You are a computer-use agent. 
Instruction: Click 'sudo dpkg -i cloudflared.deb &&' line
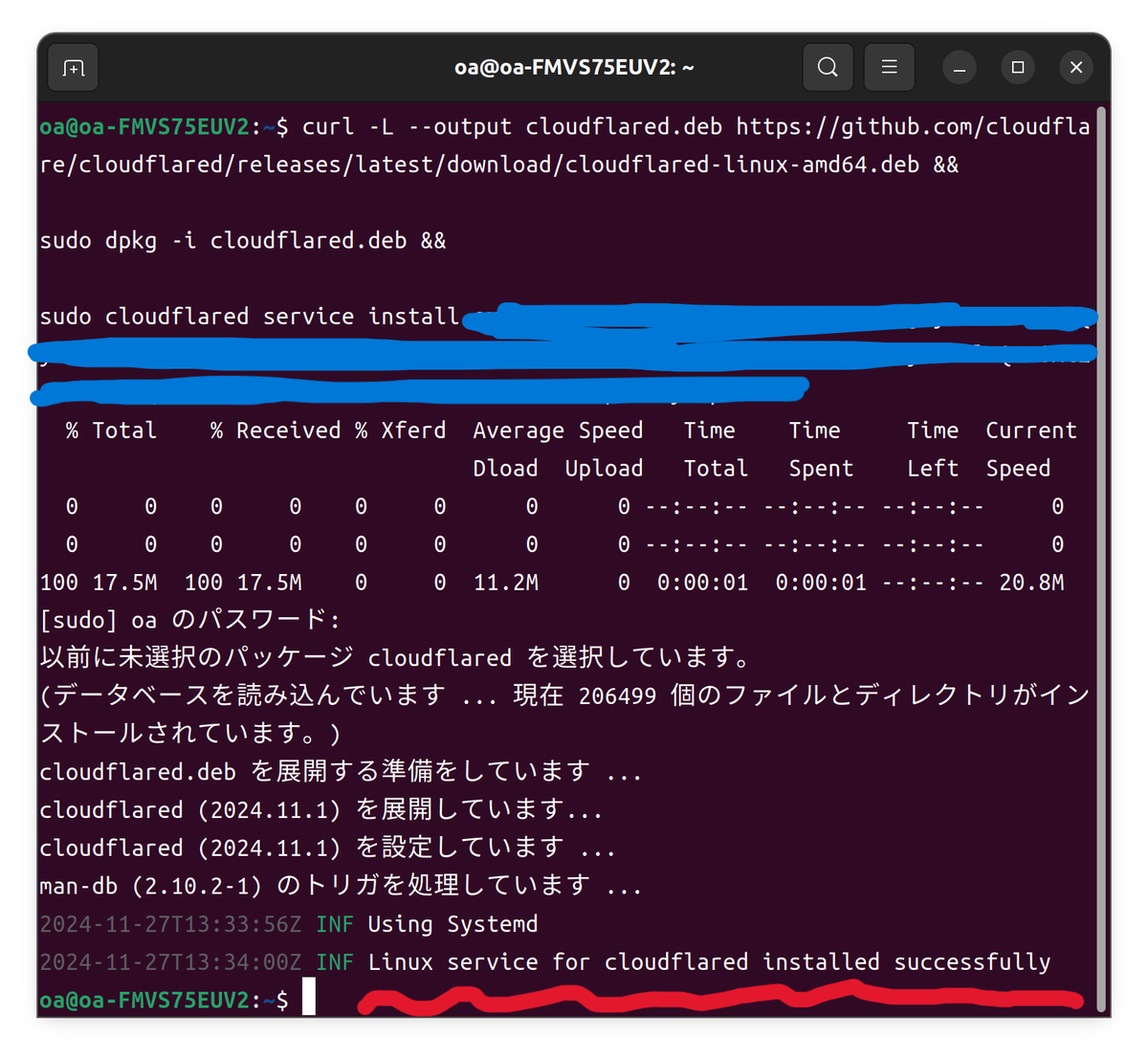tap(243, 240)
